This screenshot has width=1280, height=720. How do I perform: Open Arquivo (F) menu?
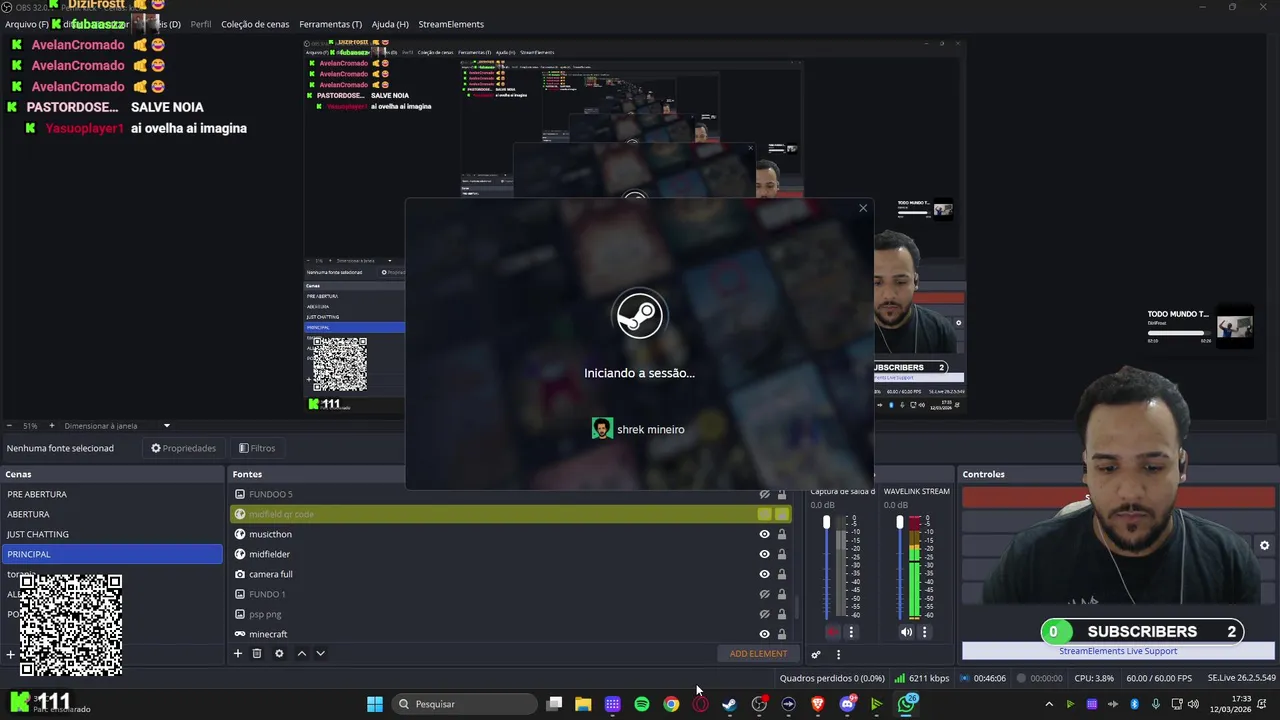[27, 24]
